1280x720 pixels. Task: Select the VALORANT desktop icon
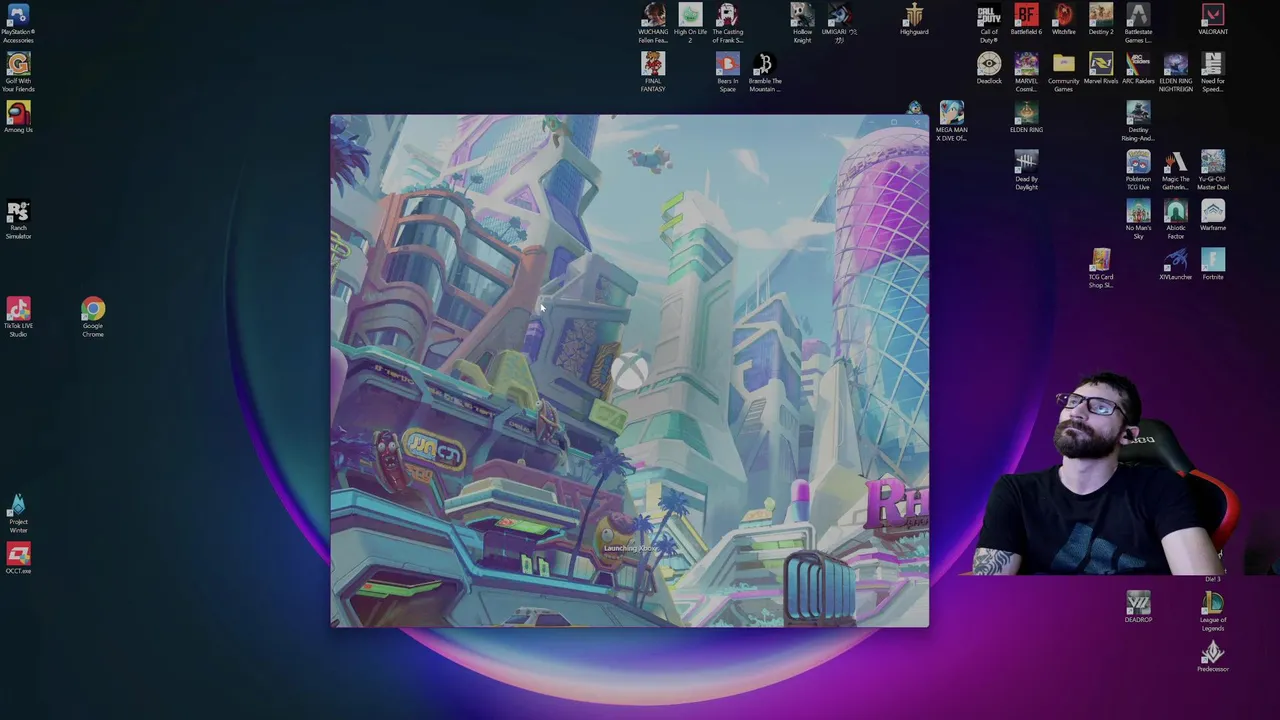tap(1213, 20)
